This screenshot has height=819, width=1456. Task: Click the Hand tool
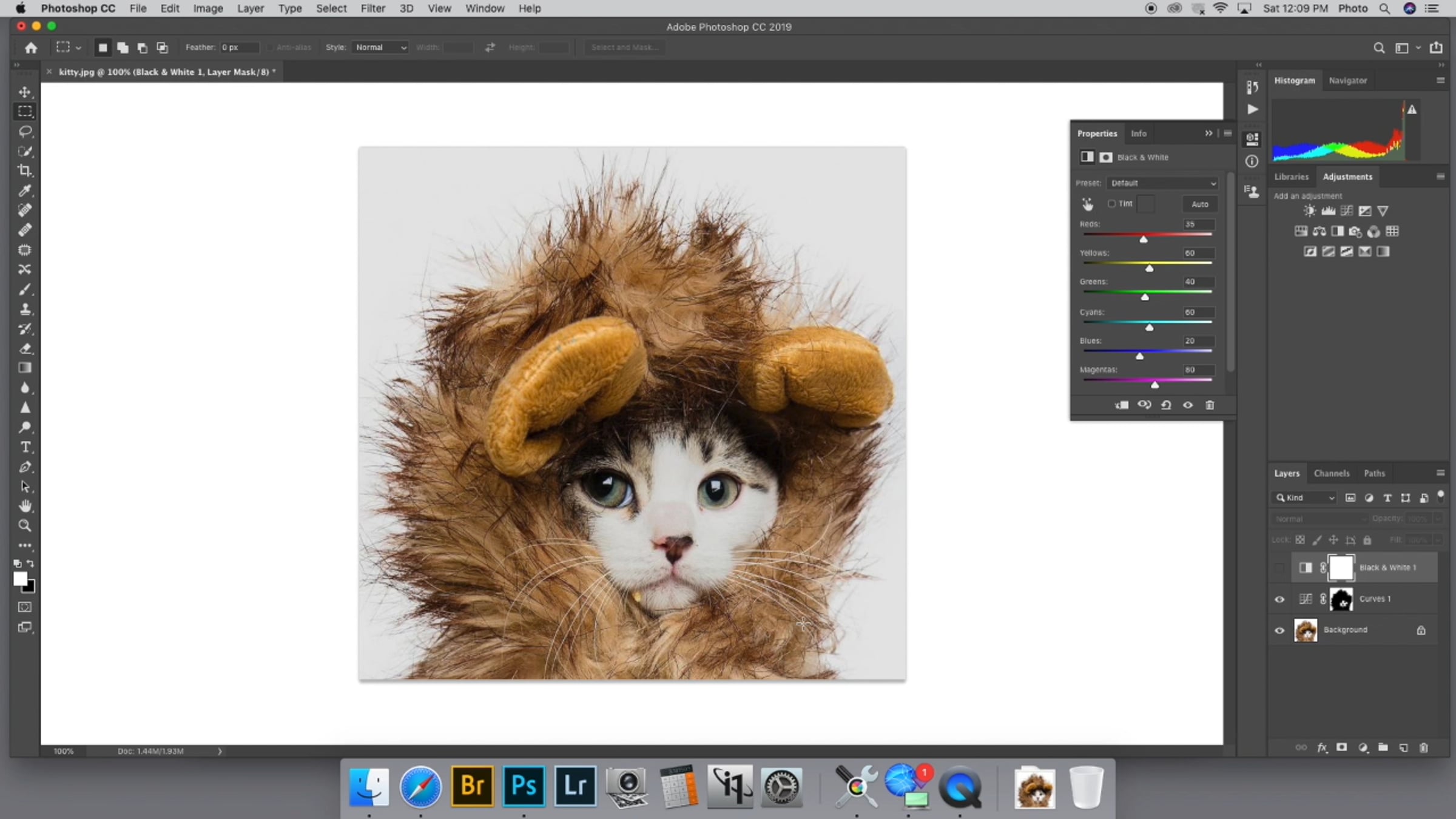(25, 506)
